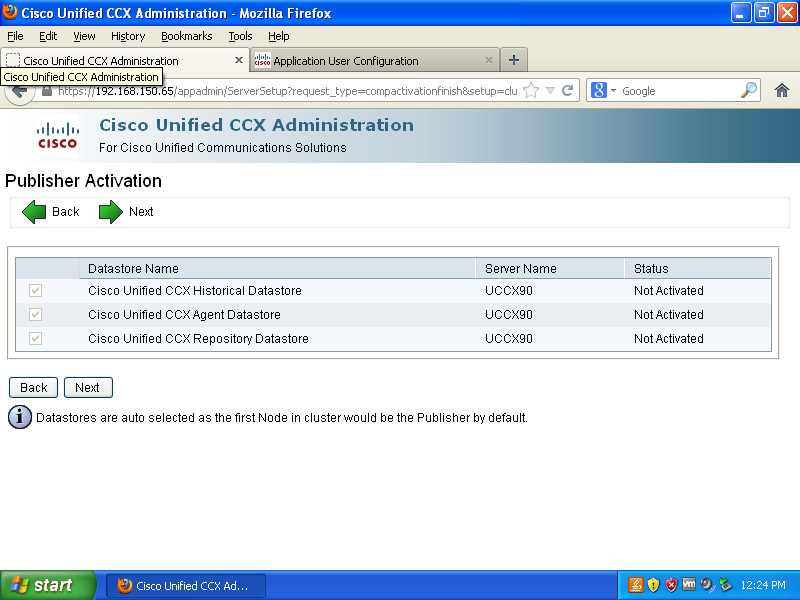Click 'Datastores are auto selected' info text
Screen dimensions: 800x600
pyautogui.click(x=282, y=418)
